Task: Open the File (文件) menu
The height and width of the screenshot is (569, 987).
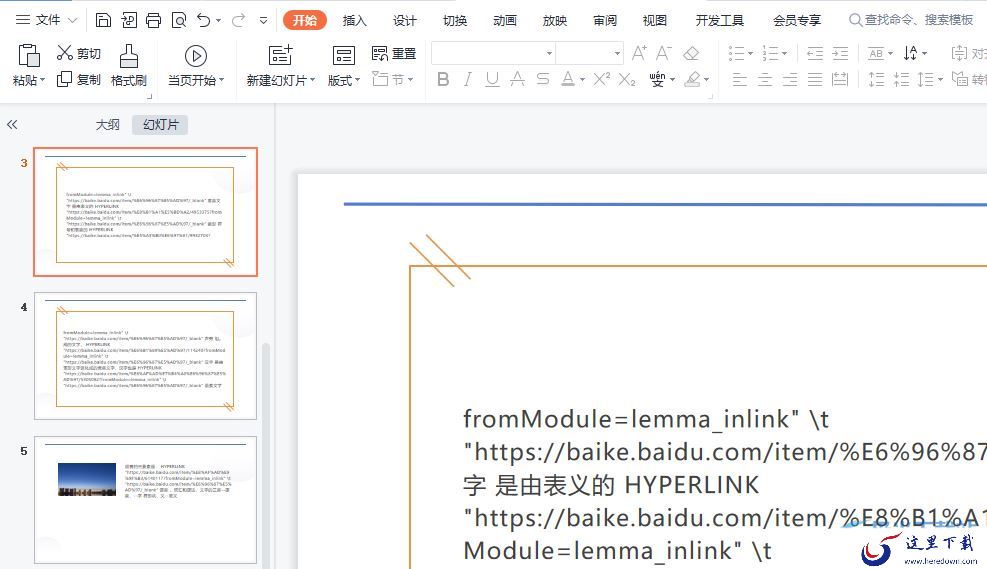Action: 48,20
